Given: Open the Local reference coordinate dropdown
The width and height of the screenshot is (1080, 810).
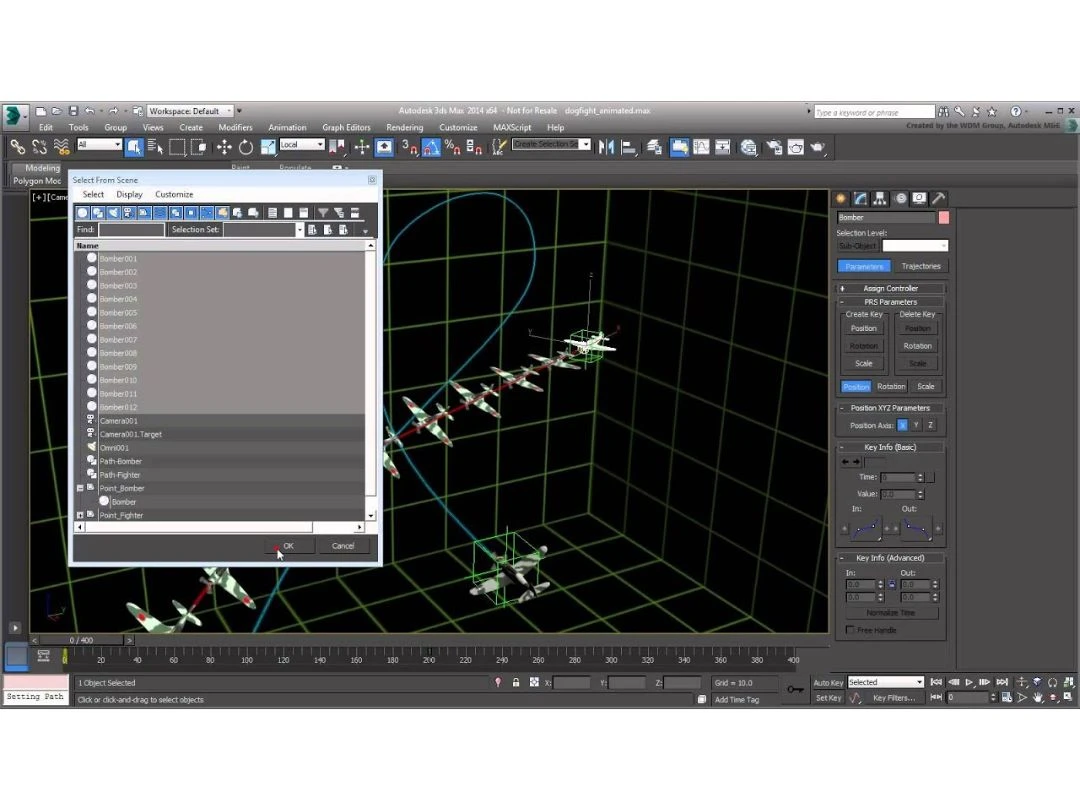Looking at the screenshot, I should pos(302,144).
